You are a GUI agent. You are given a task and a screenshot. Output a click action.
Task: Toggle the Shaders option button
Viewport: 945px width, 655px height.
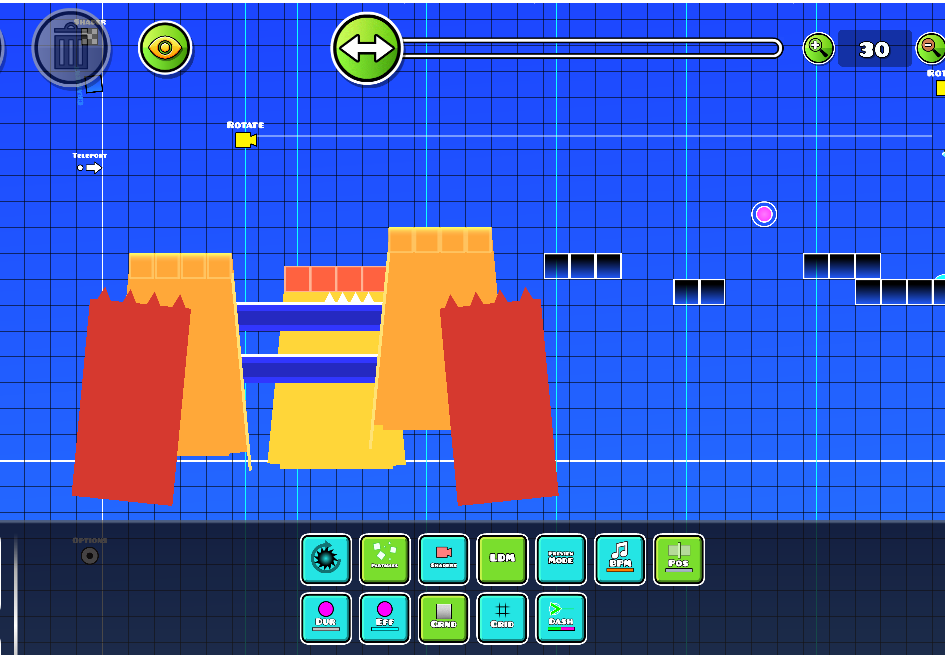(444, 559)
